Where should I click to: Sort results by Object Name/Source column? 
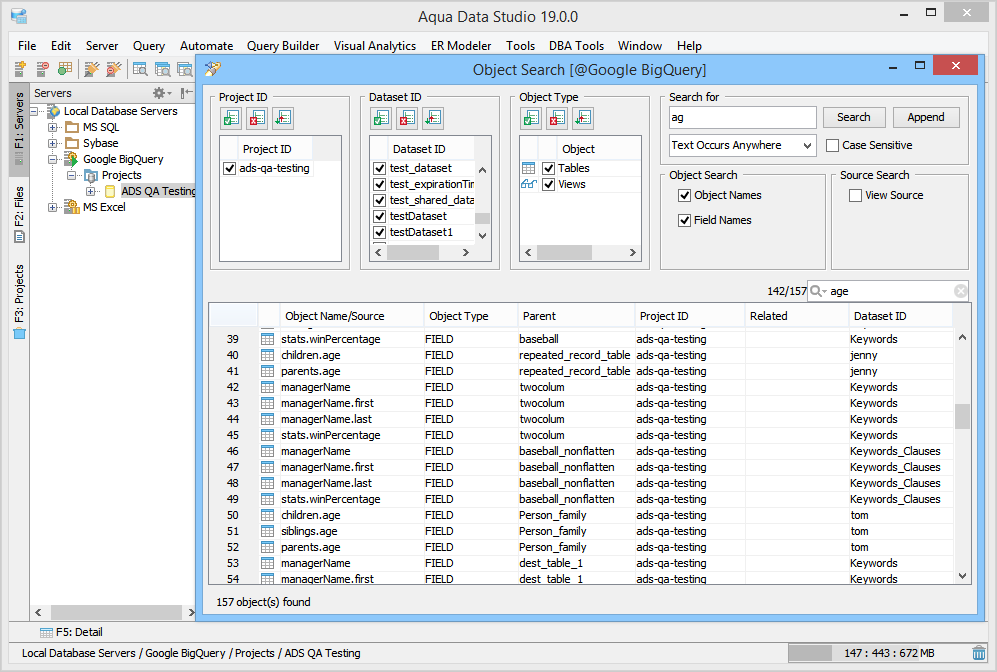coord(352,316)
